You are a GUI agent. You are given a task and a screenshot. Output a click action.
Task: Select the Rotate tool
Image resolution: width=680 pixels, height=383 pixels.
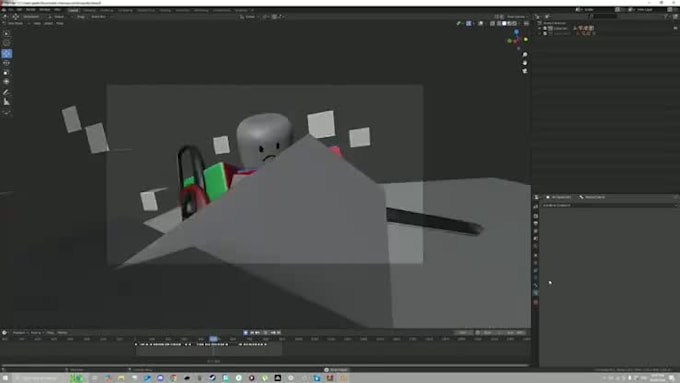pyautogui.click(x=7, y=63)
